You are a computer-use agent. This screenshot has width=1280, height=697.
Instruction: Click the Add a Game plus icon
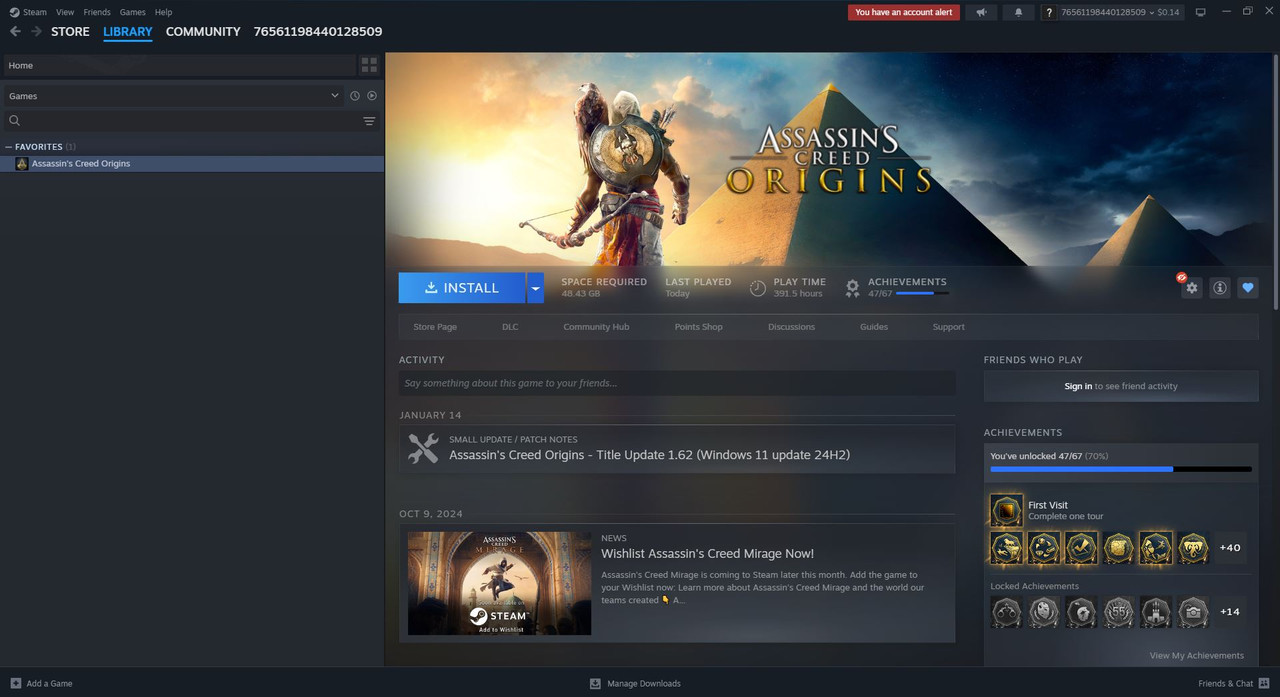coord(15,683)
